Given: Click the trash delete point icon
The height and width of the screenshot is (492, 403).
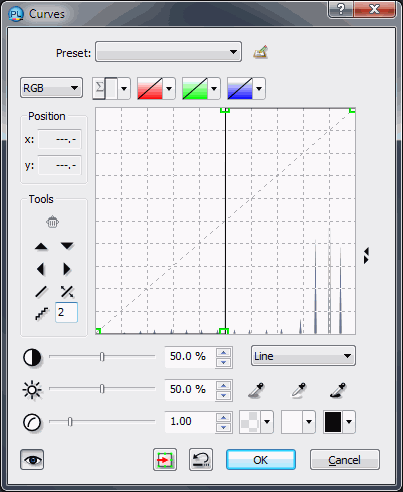Looking at the screenshot, I should 53,222.
